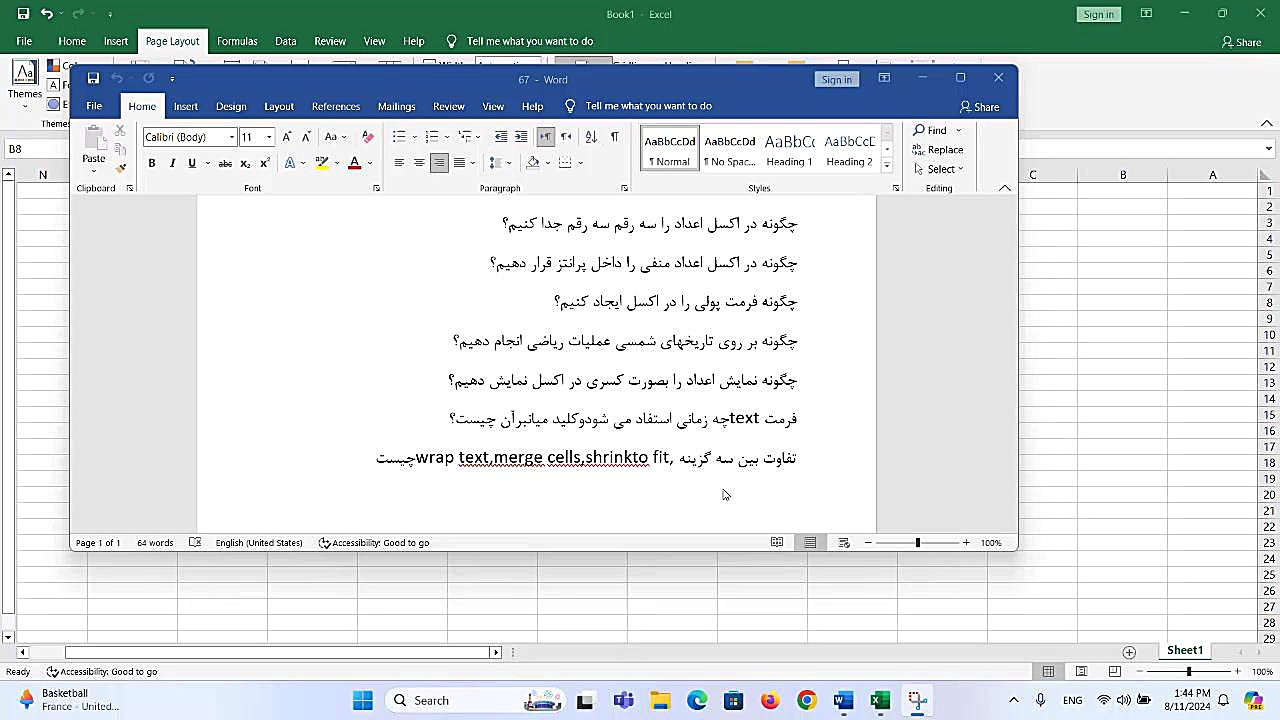Expand the Paste options arrow

(94, 171)
